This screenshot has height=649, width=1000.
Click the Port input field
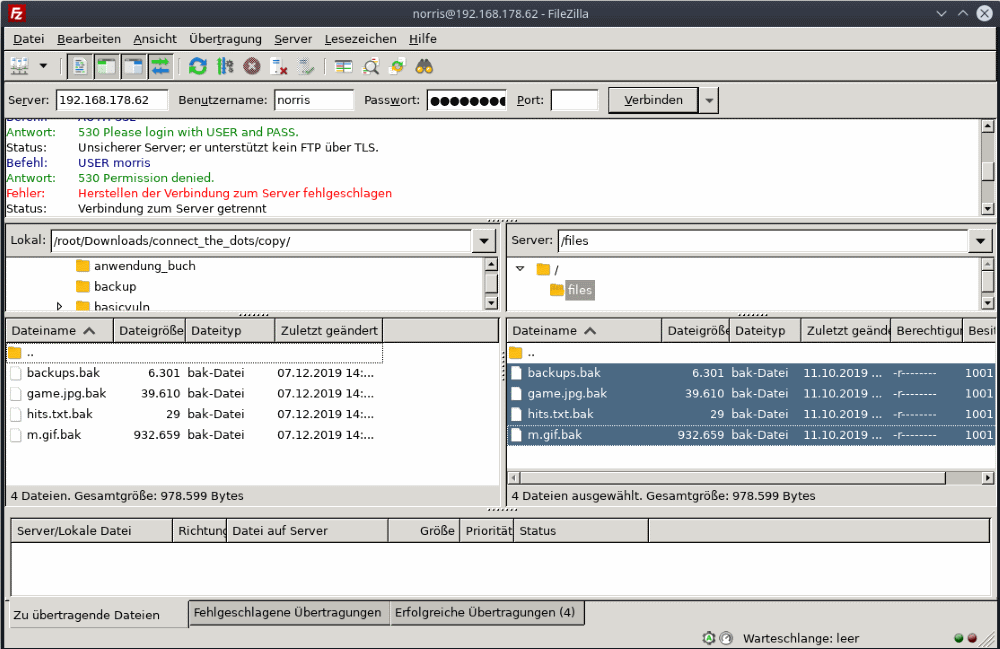point(574,100)
